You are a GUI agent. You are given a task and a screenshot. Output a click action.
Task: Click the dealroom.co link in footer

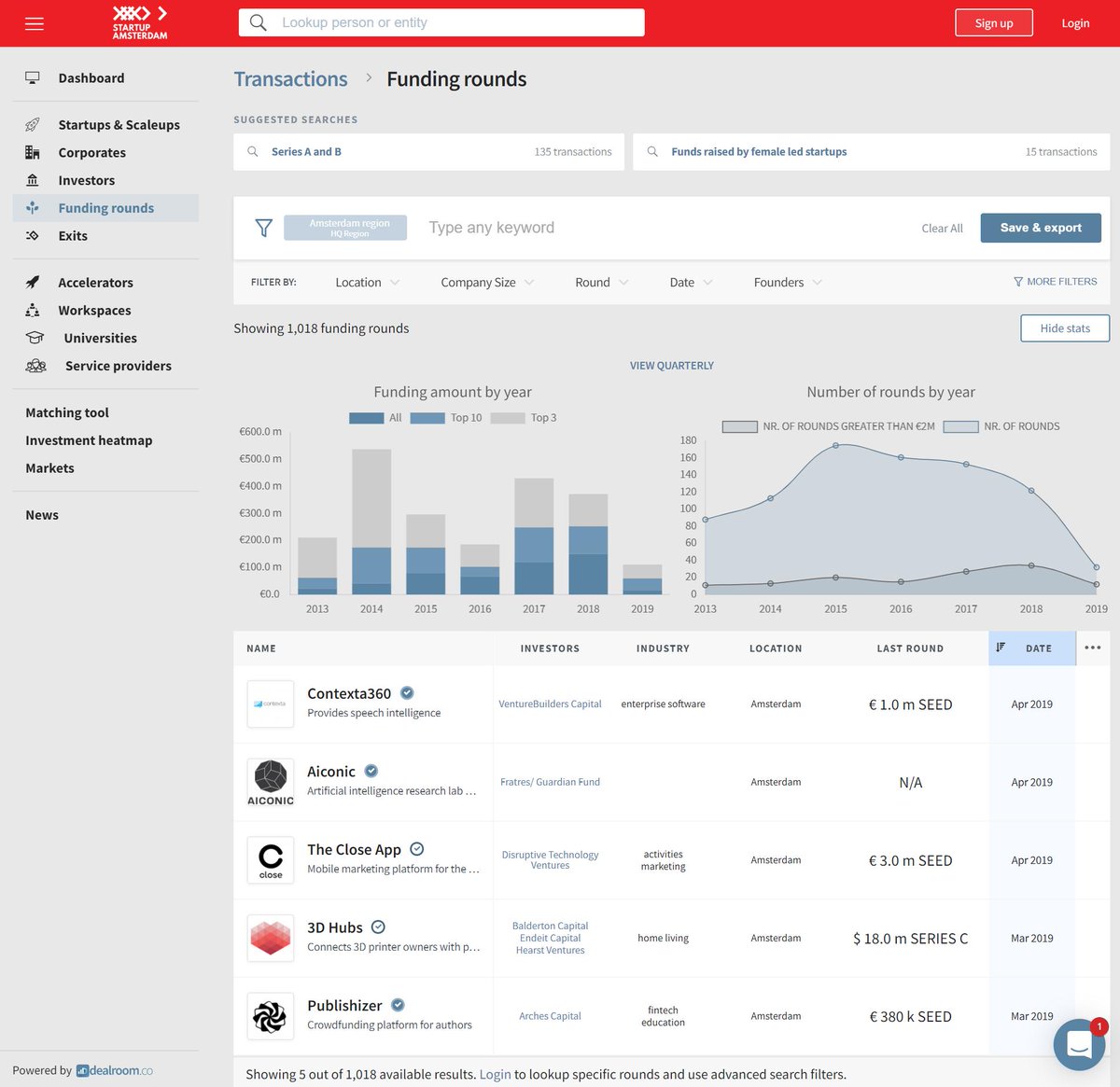pyautogui.click(x=115, y=1070)
